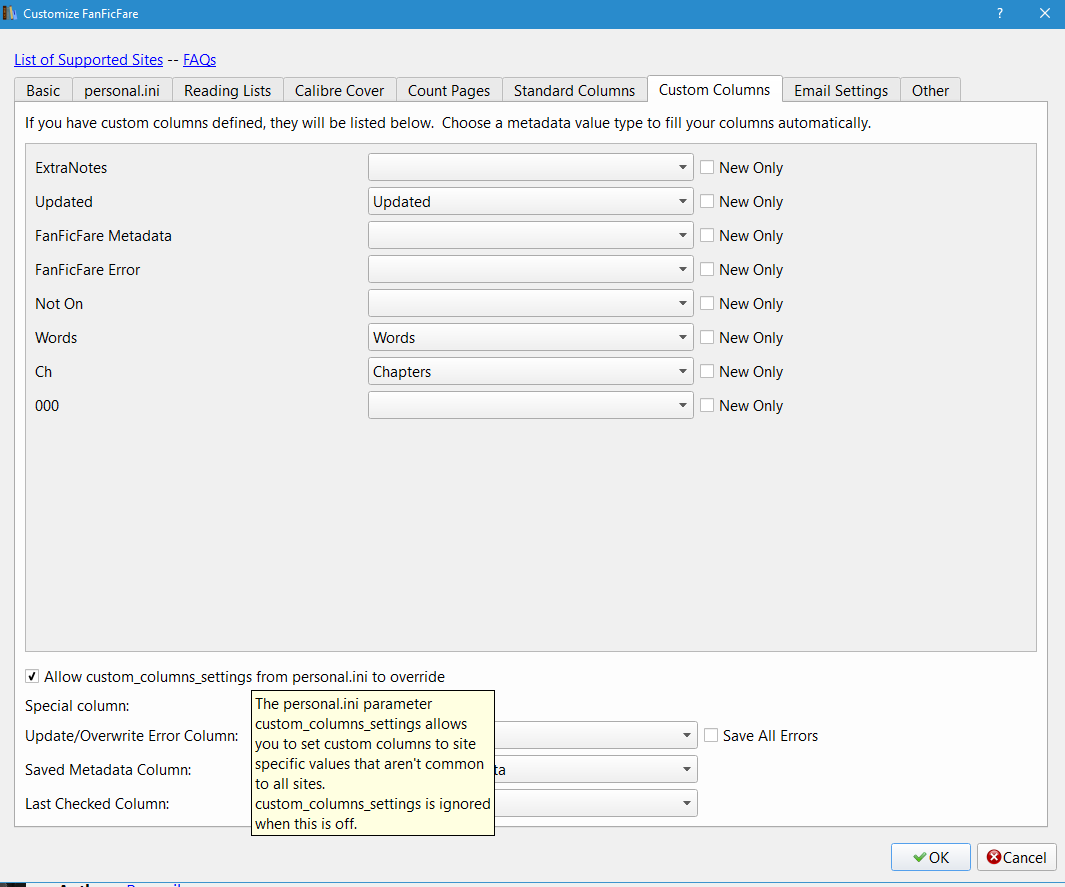Switch to the personal.ini tab

pyautogui.click(x=122, y=90)
